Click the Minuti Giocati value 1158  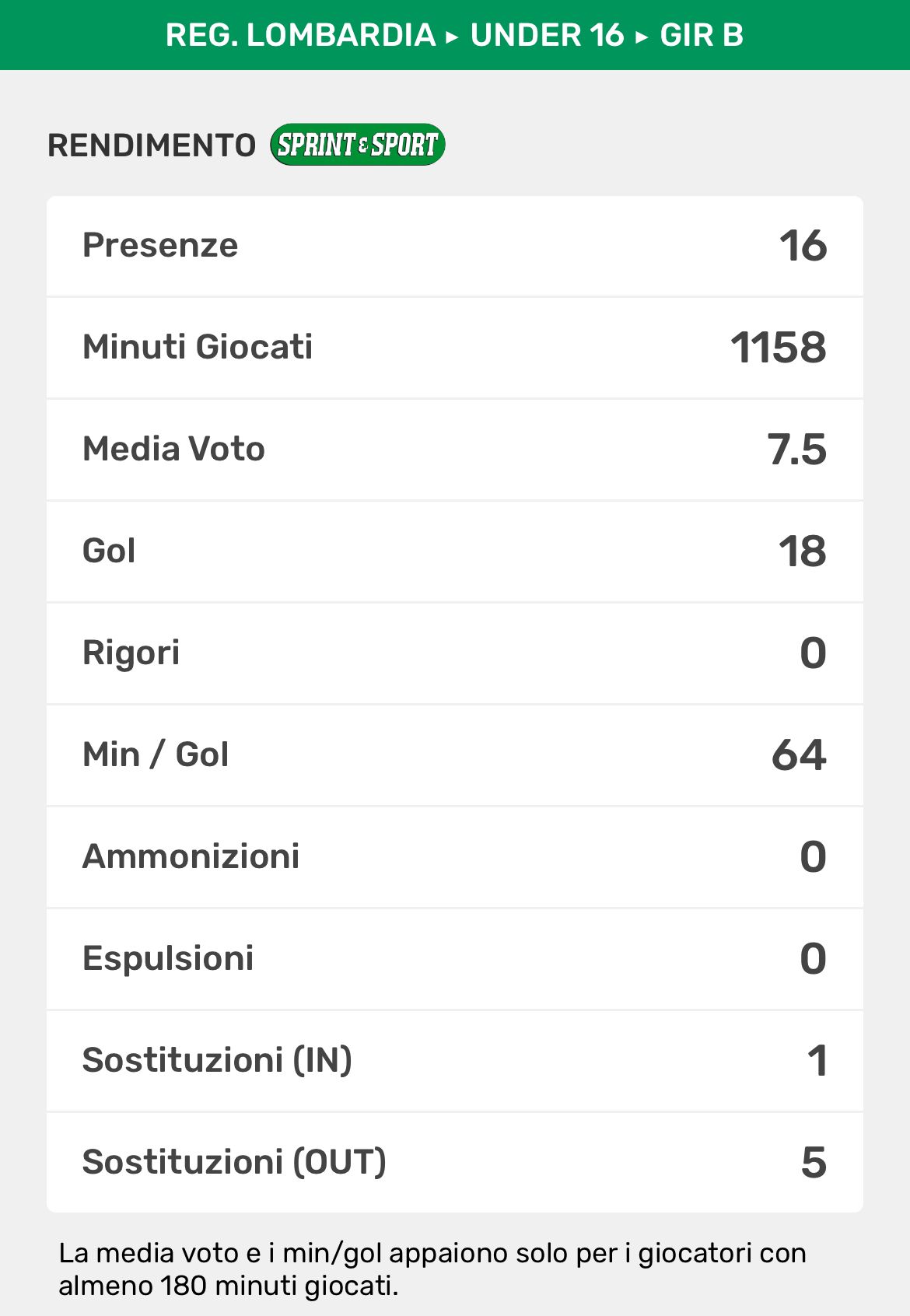(x=778, y=348)
